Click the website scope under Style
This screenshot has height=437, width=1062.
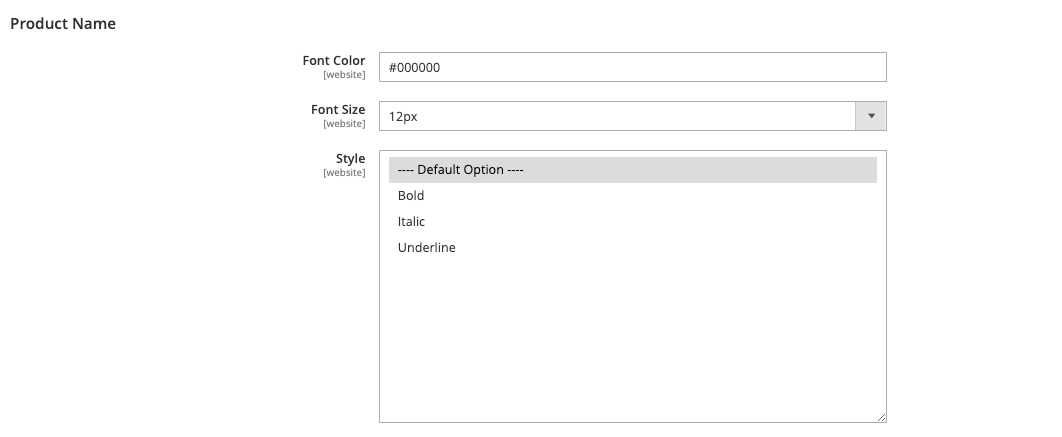coord(344,173)
